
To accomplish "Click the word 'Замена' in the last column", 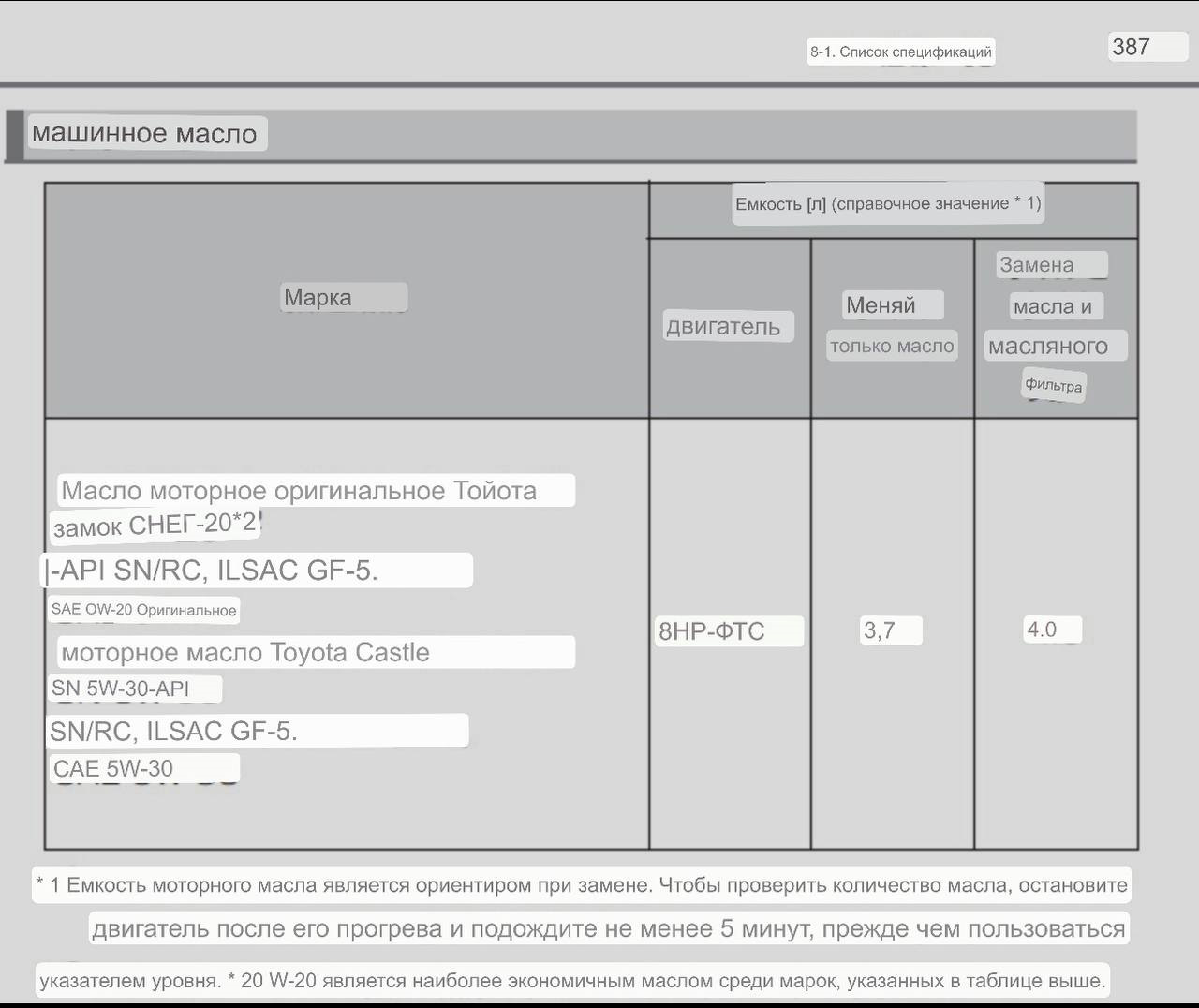I will (x=1037, y=265).
